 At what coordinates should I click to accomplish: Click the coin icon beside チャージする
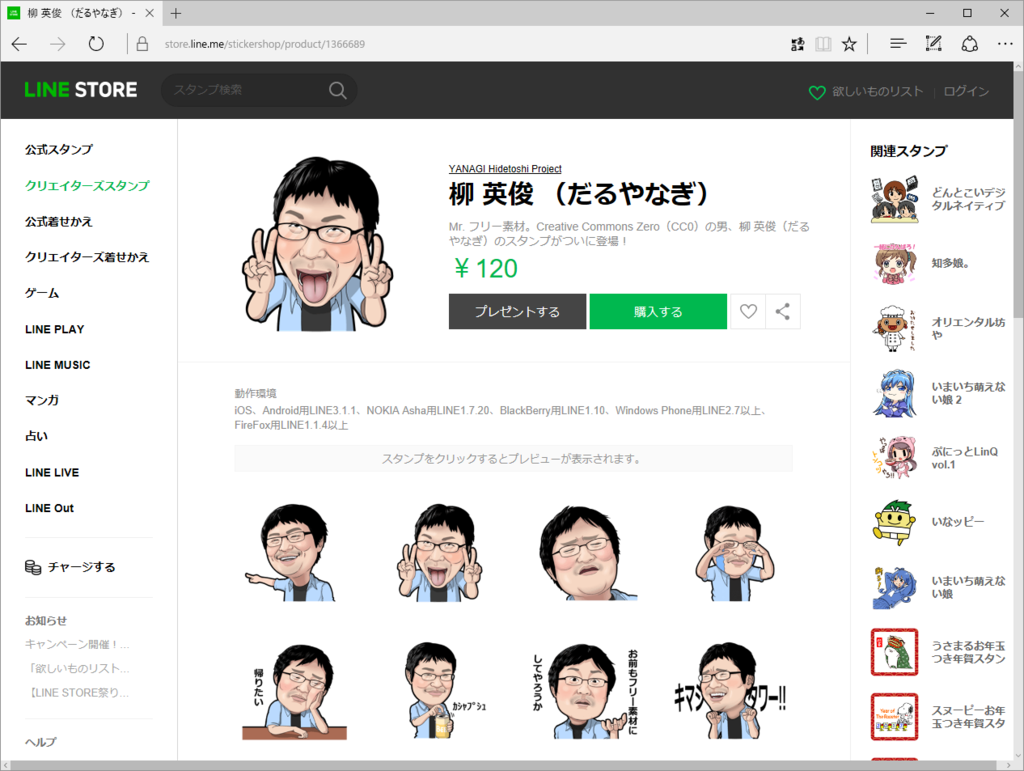[x=34, y=567]
